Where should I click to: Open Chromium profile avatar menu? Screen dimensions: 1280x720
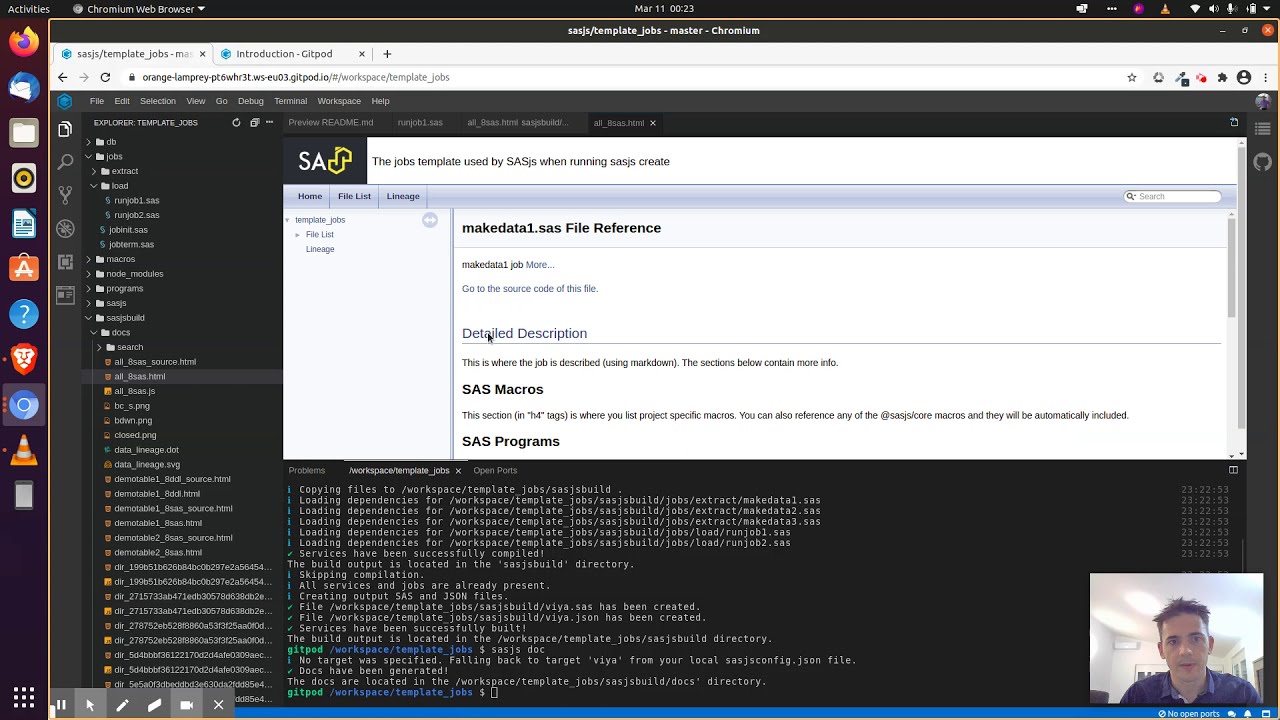pos(1244,77)
